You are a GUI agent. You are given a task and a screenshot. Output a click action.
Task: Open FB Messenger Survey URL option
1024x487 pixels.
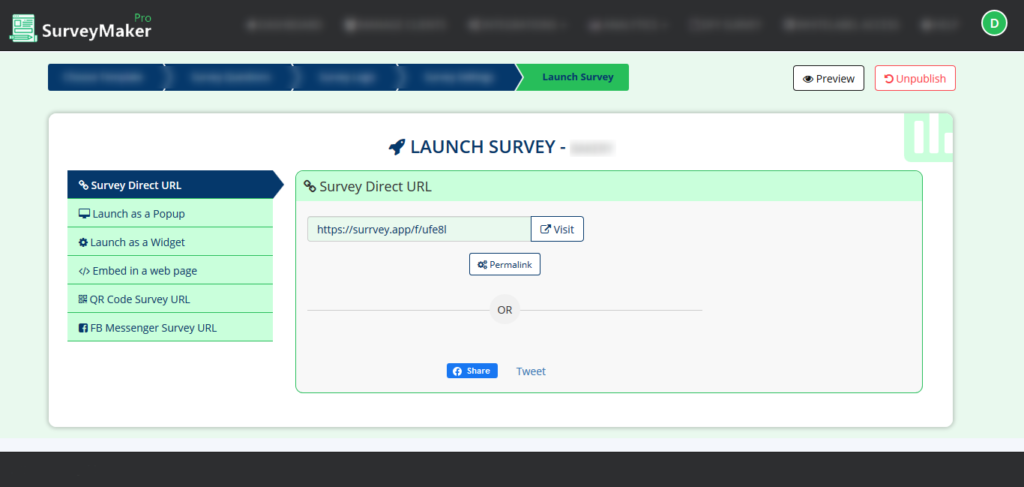tap(170, 328)
